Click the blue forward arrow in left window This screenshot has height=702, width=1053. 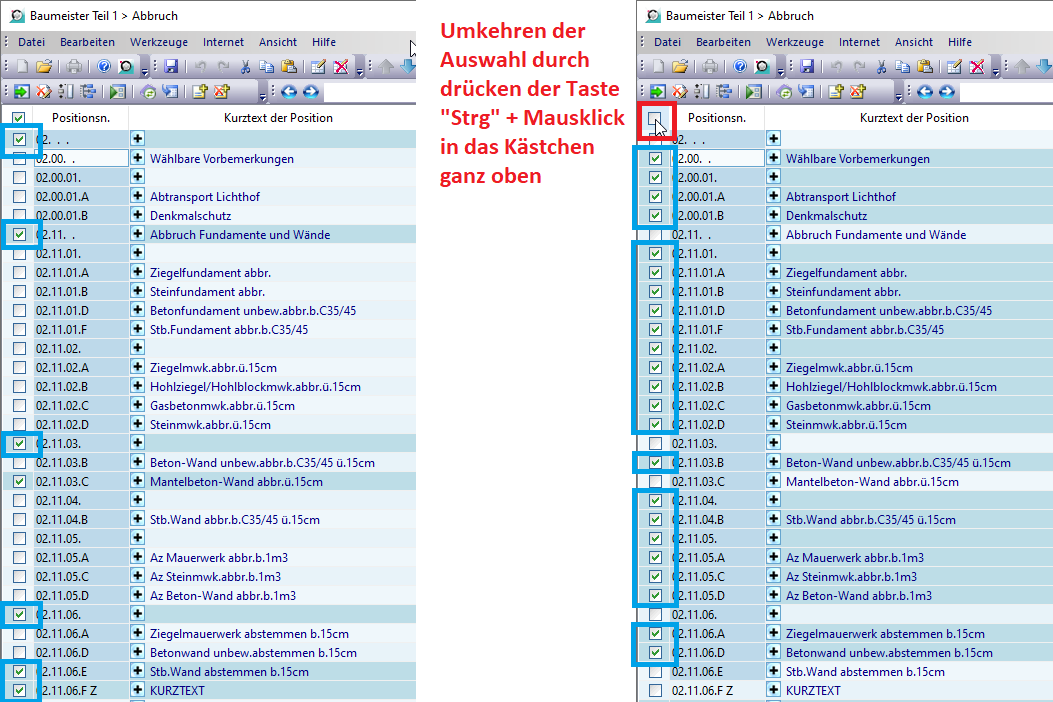coord(311,92)
